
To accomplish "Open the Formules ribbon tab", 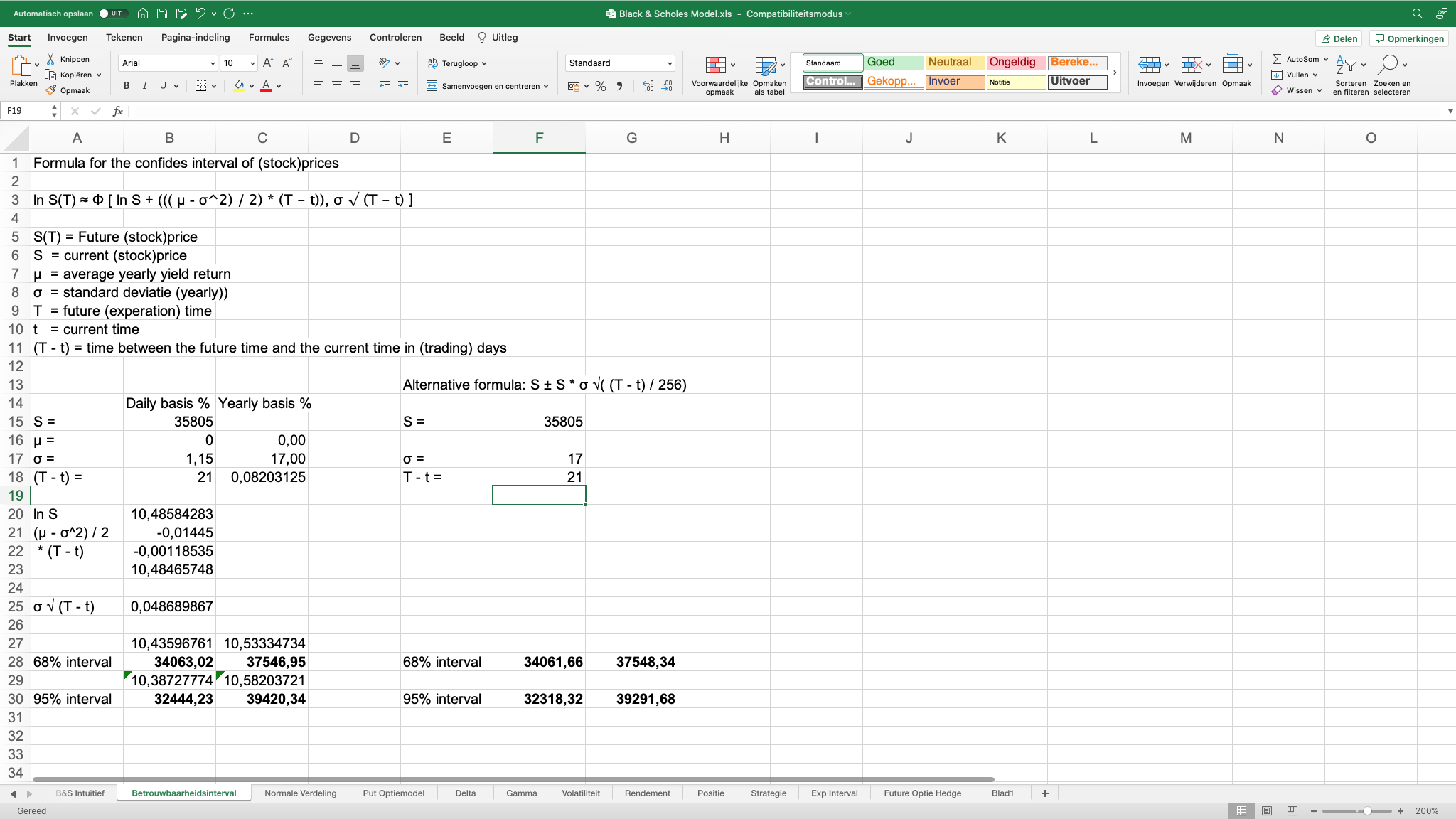I will pos(269,38).
